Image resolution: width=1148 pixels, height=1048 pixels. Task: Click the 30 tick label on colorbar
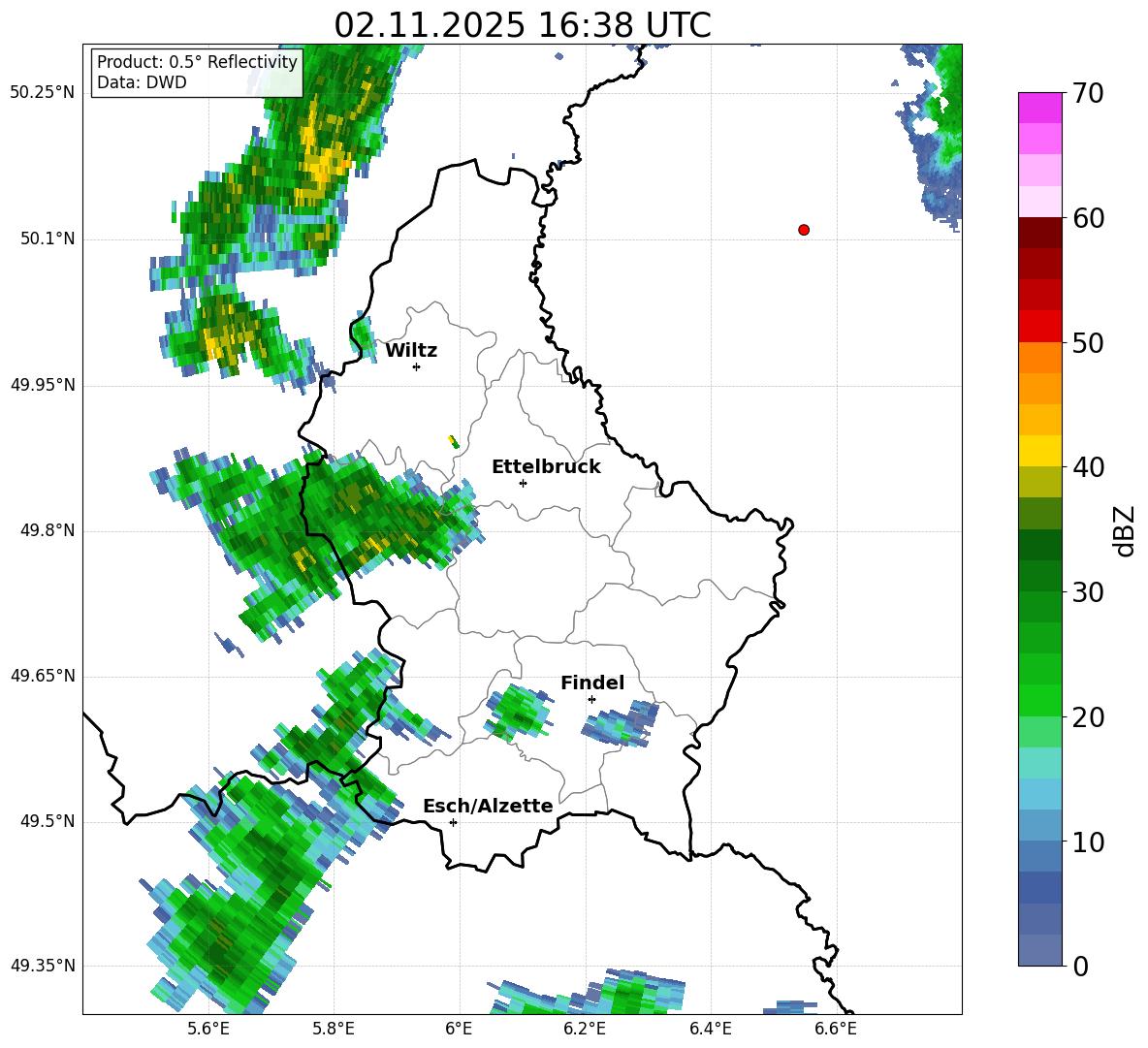pos(1087,592)
